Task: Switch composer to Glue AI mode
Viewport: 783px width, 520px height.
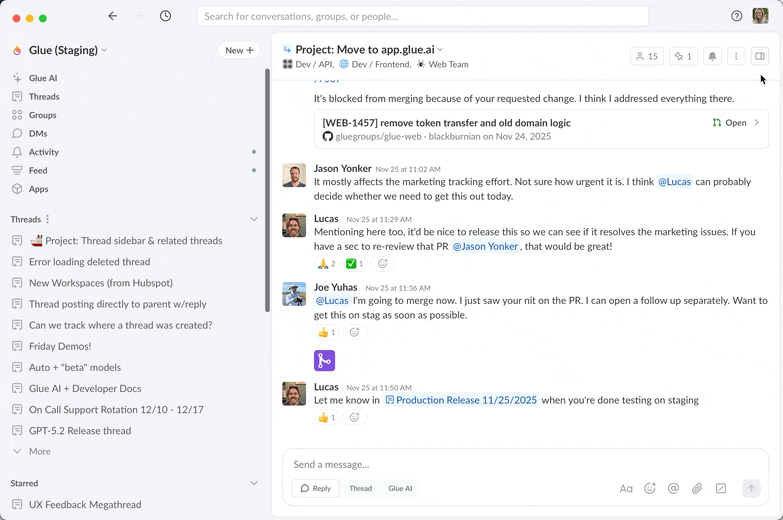Action: (x=400, y=489)
